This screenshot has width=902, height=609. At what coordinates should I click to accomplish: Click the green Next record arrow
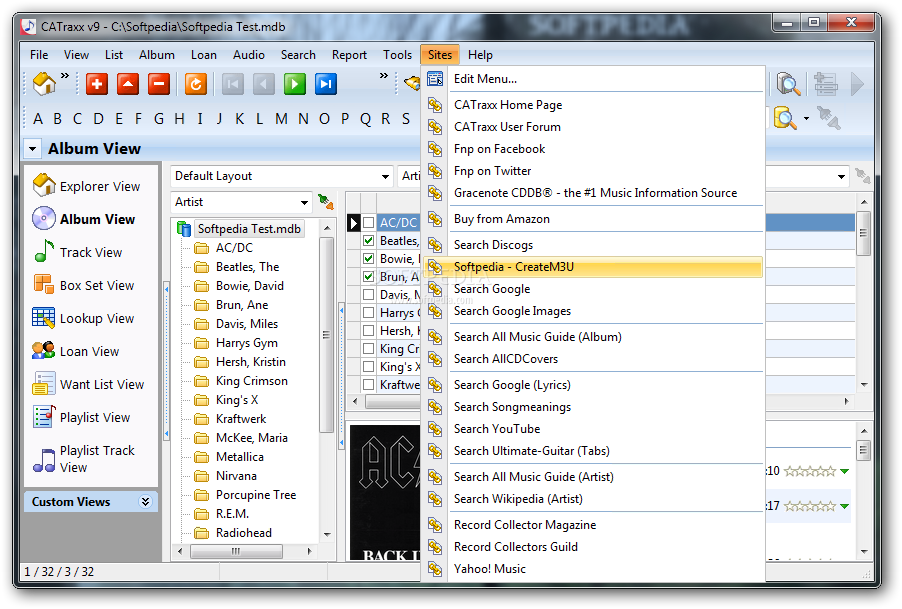pos(295,84)
